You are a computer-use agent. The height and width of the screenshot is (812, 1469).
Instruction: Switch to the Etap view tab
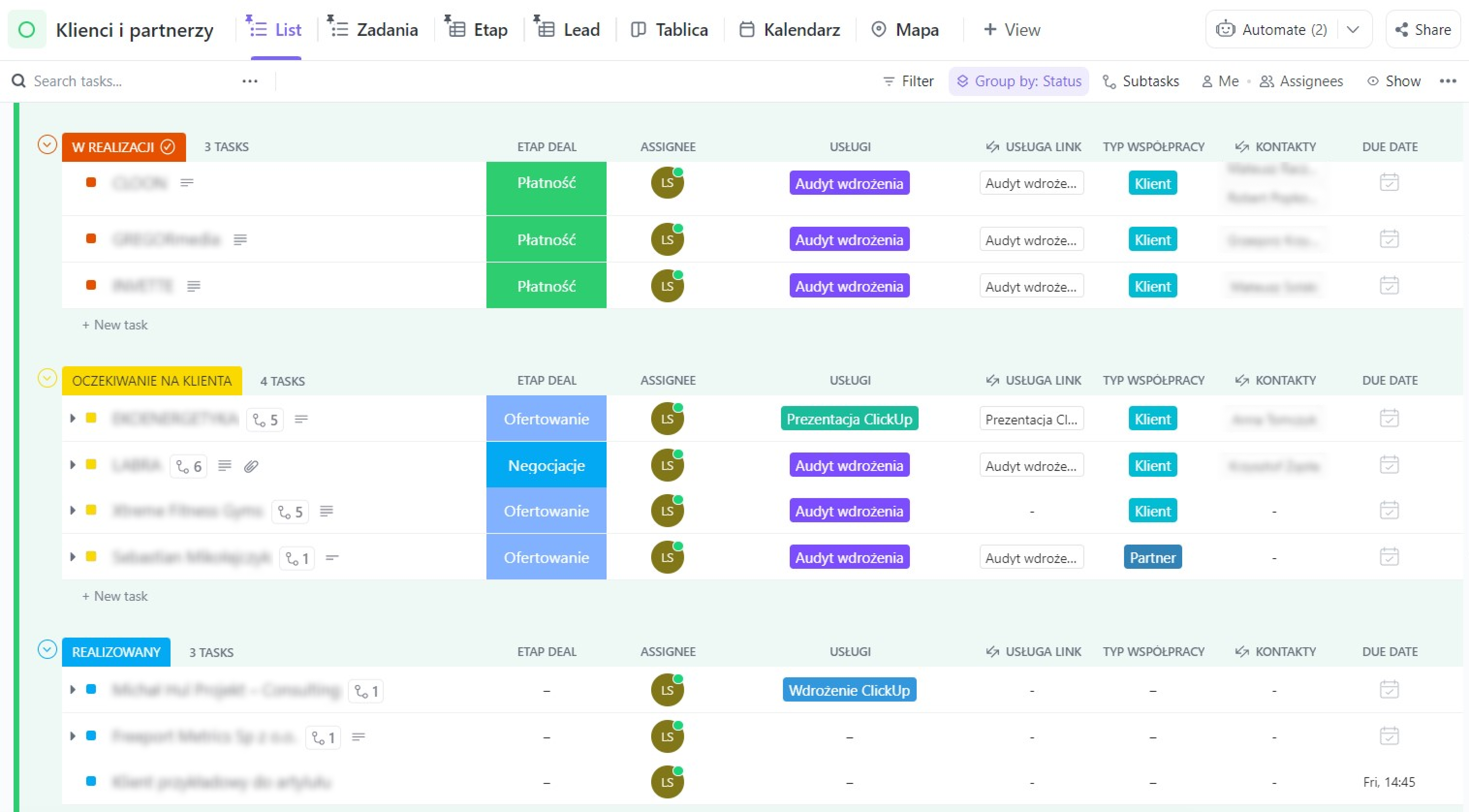tap(476, 30)
